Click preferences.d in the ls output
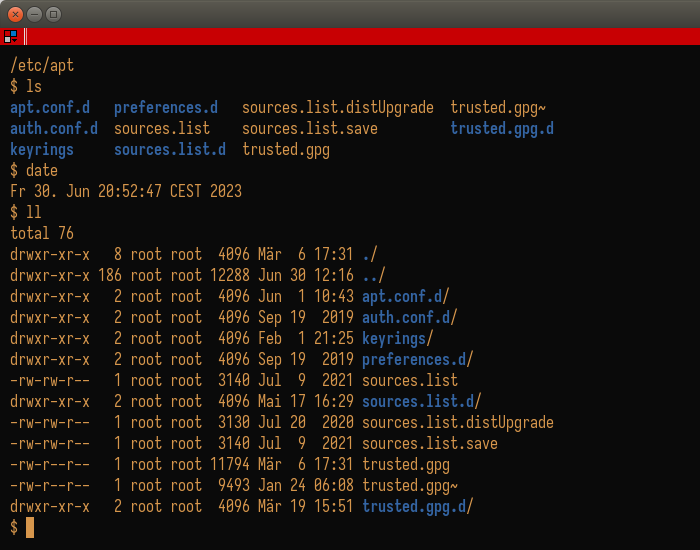This screenshot has width=700, height=550. 166,108
